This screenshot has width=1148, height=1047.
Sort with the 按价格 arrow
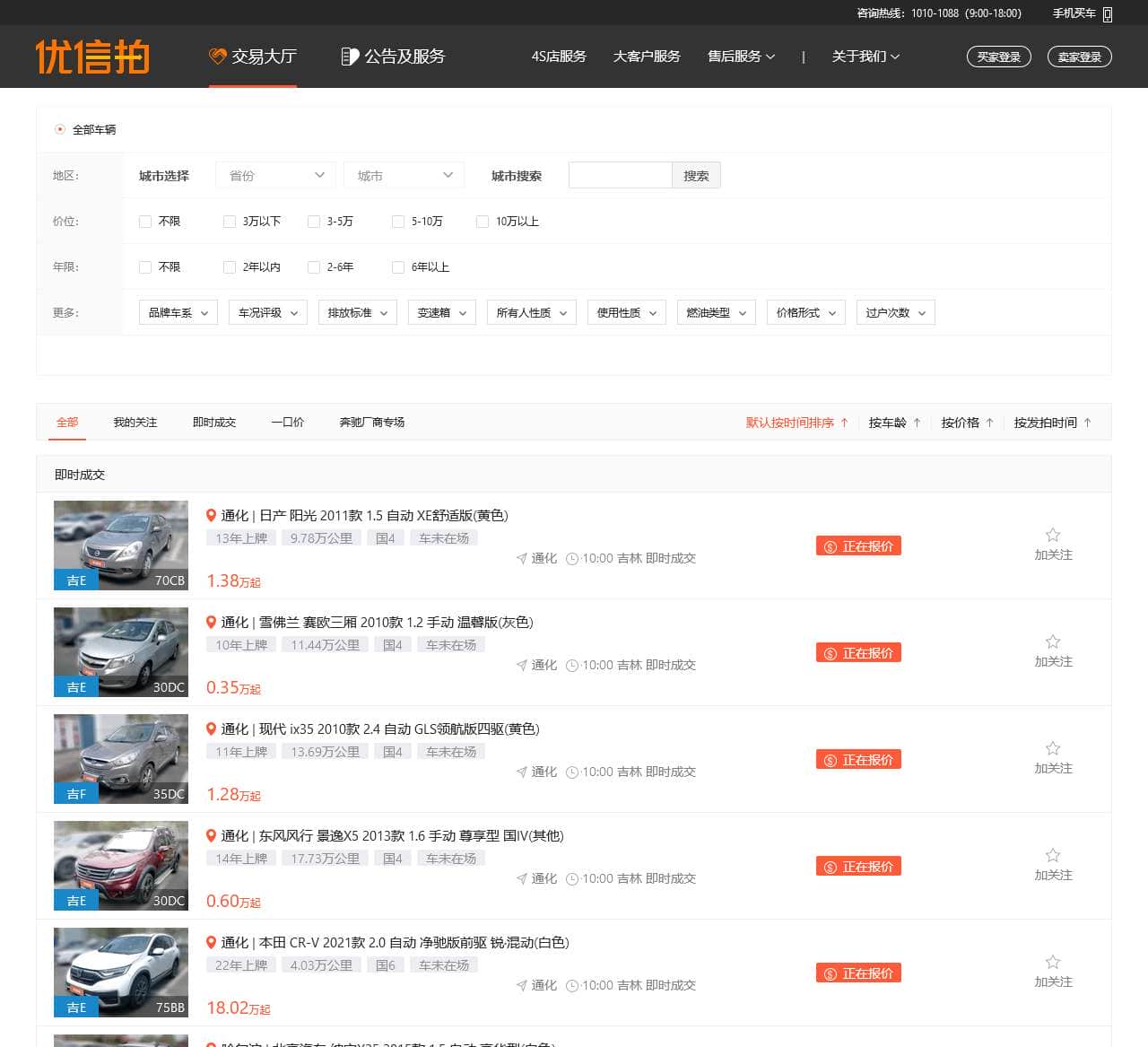(989, 423)
